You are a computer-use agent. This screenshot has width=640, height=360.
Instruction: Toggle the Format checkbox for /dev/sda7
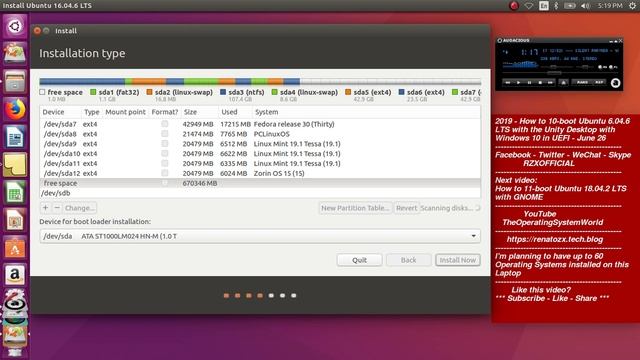(164, 124)
